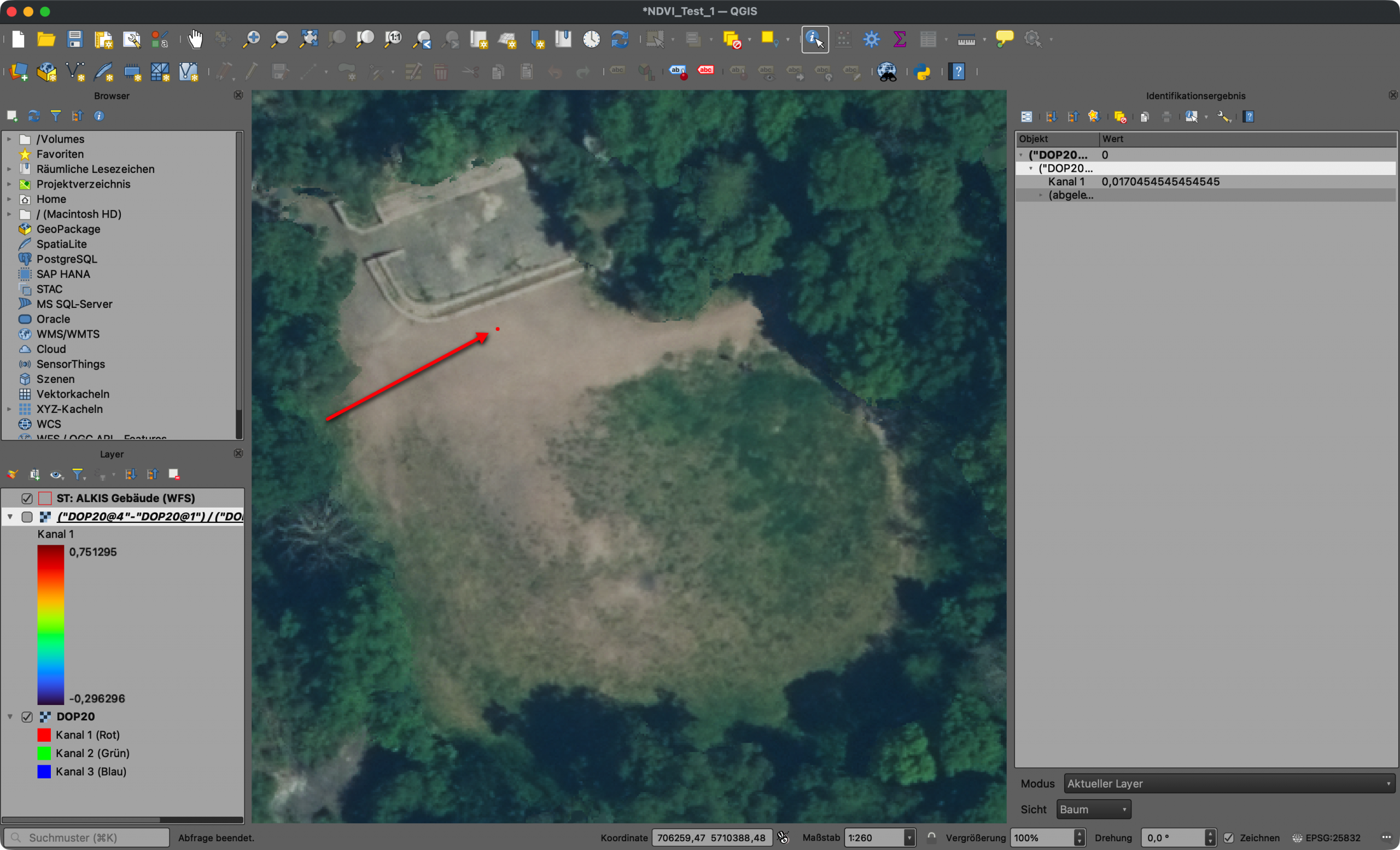Screen dimensions: 1400x850
Task: Click the Refresh map icon
Action: click(619, 39)
